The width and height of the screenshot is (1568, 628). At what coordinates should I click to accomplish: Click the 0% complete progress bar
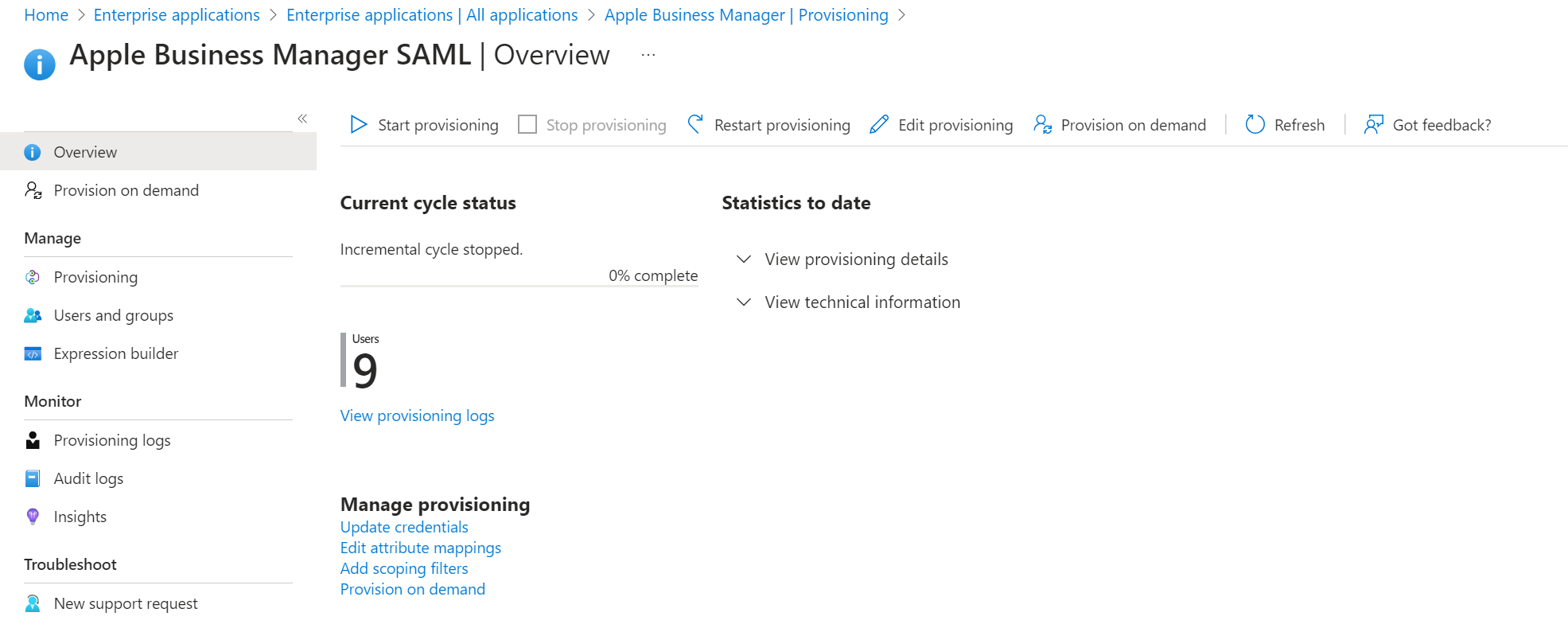click(x=519, y=286)
